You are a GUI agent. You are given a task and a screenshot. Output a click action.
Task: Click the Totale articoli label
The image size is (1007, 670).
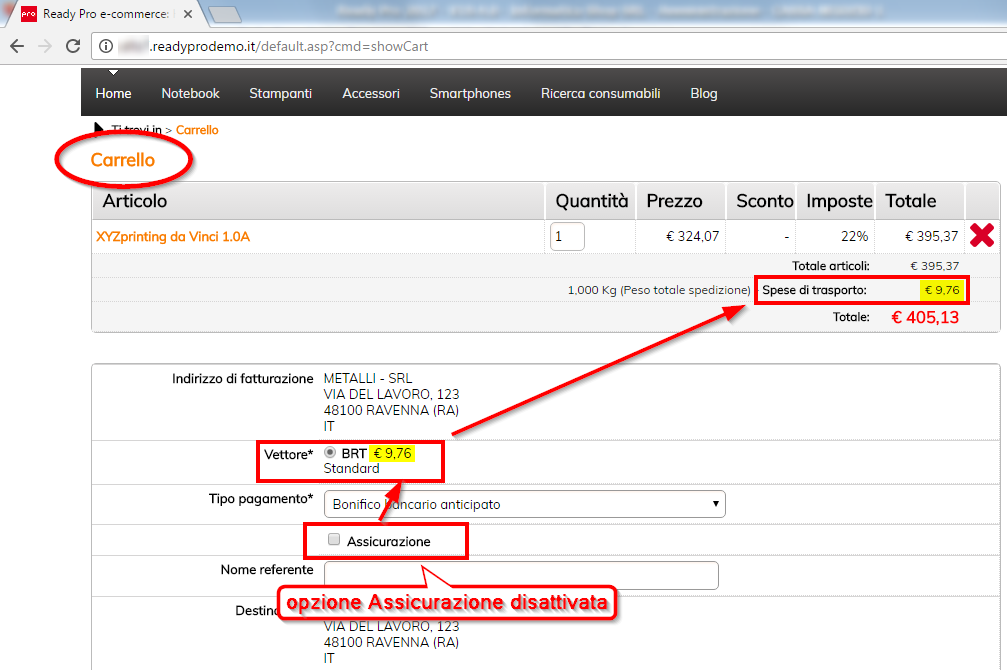[830, 266]
